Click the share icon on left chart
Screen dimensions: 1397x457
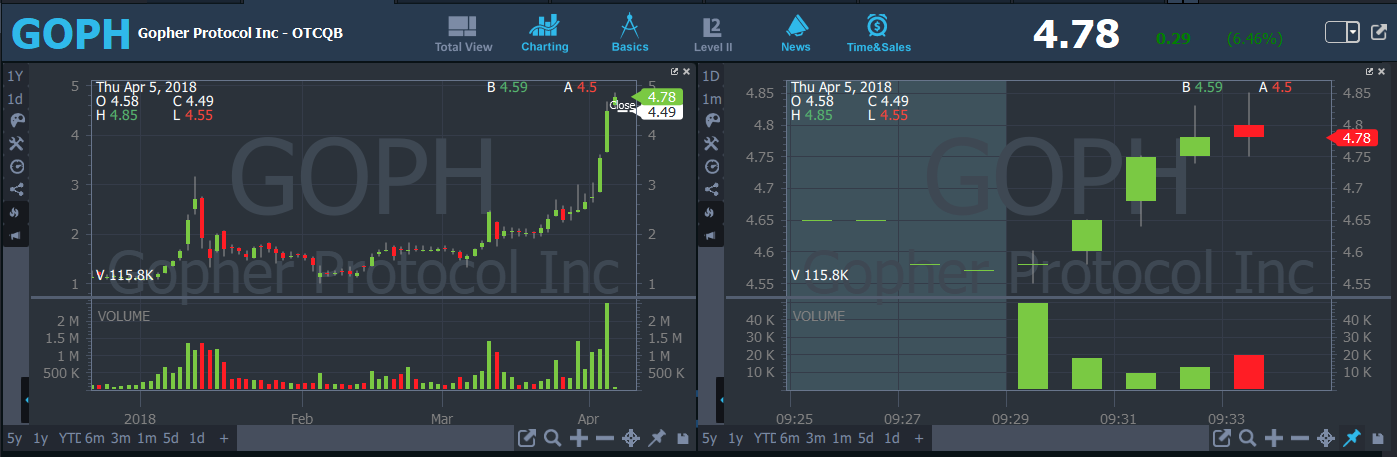pyautogui.click(x=15, y=189)
